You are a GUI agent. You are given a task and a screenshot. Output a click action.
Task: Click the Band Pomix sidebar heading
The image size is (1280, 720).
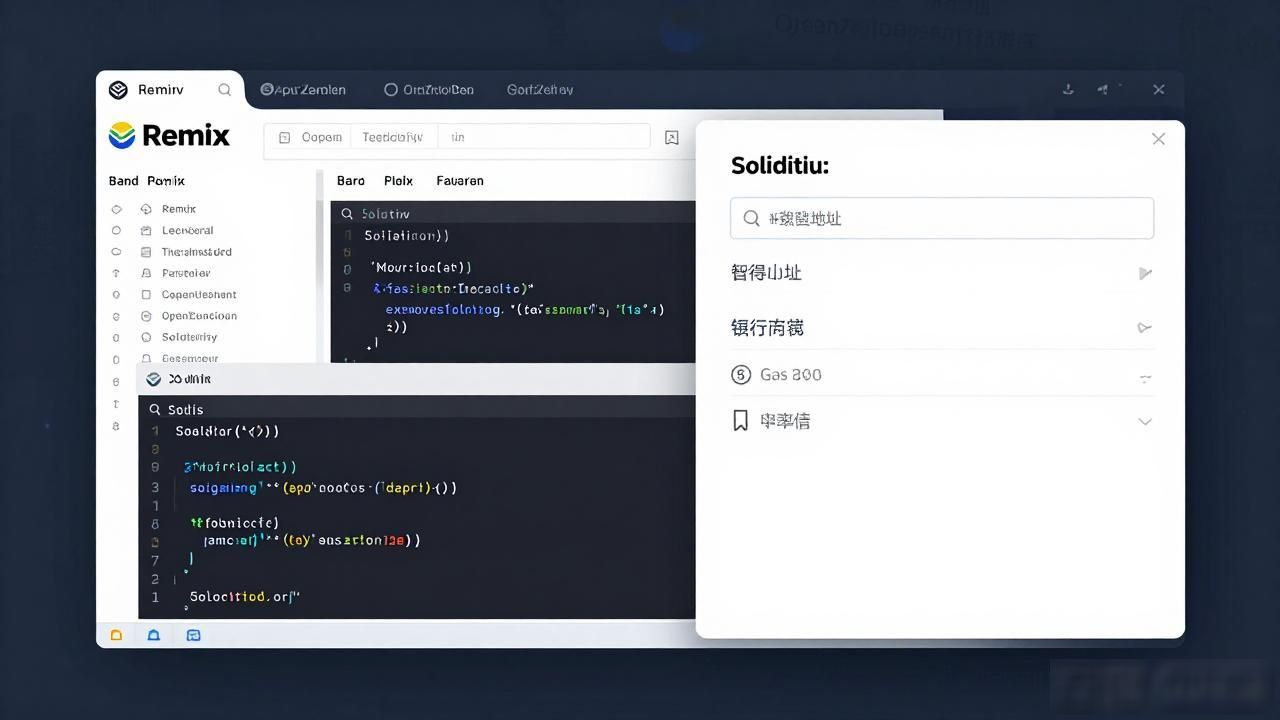click(x=147, y=181)
